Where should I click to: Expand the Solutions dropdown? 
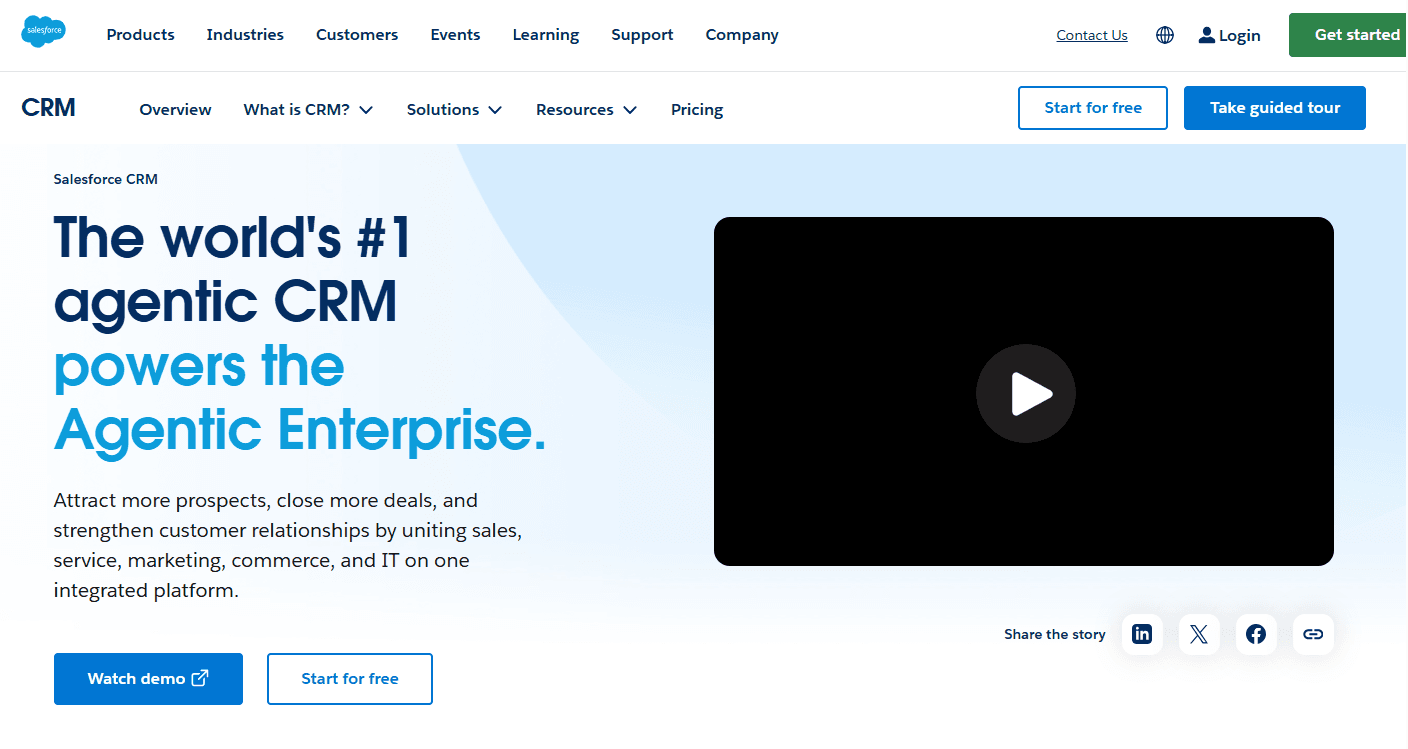(x=454, y=110)
